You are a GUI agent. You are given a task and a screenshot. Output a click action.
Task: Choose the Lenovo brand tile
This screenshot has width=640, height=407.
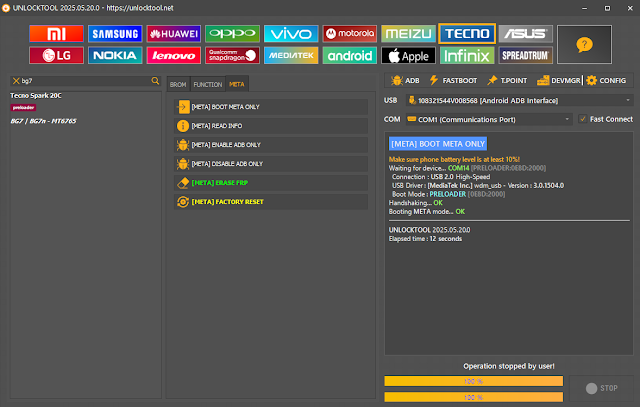click(x=174, y=55)
